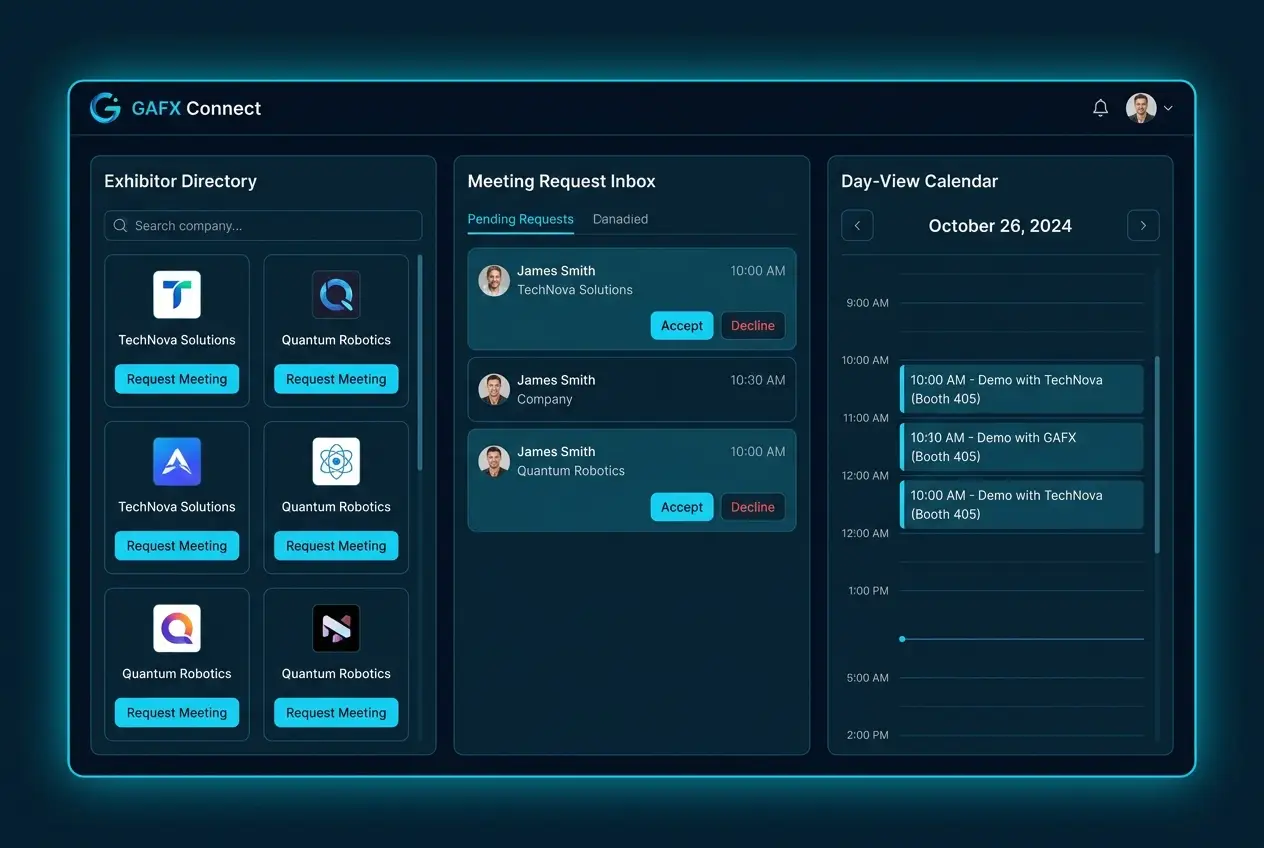Open the 10:10 AM Demo with GAFX event
Image resolution: width=1264 pixels, height=848 pixels.
pyautogui.click(x=1021, y=447)
